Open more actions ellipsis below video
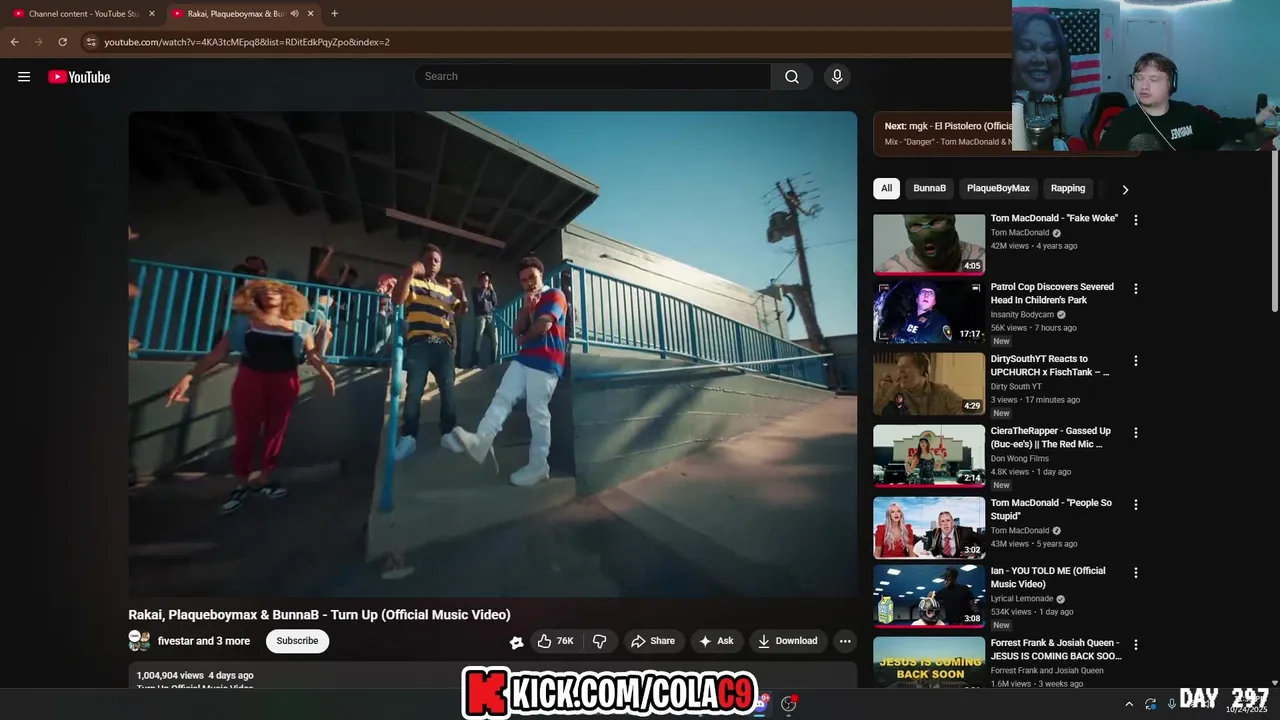1280x720 pixels. tap(845, 641)
